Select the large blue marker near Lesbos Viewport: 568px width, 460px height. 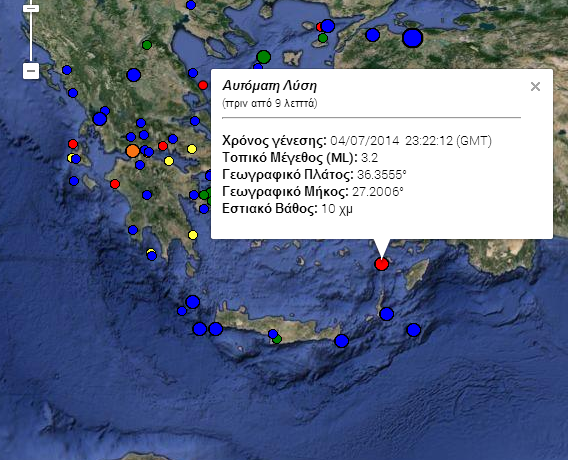pos(328,26)
